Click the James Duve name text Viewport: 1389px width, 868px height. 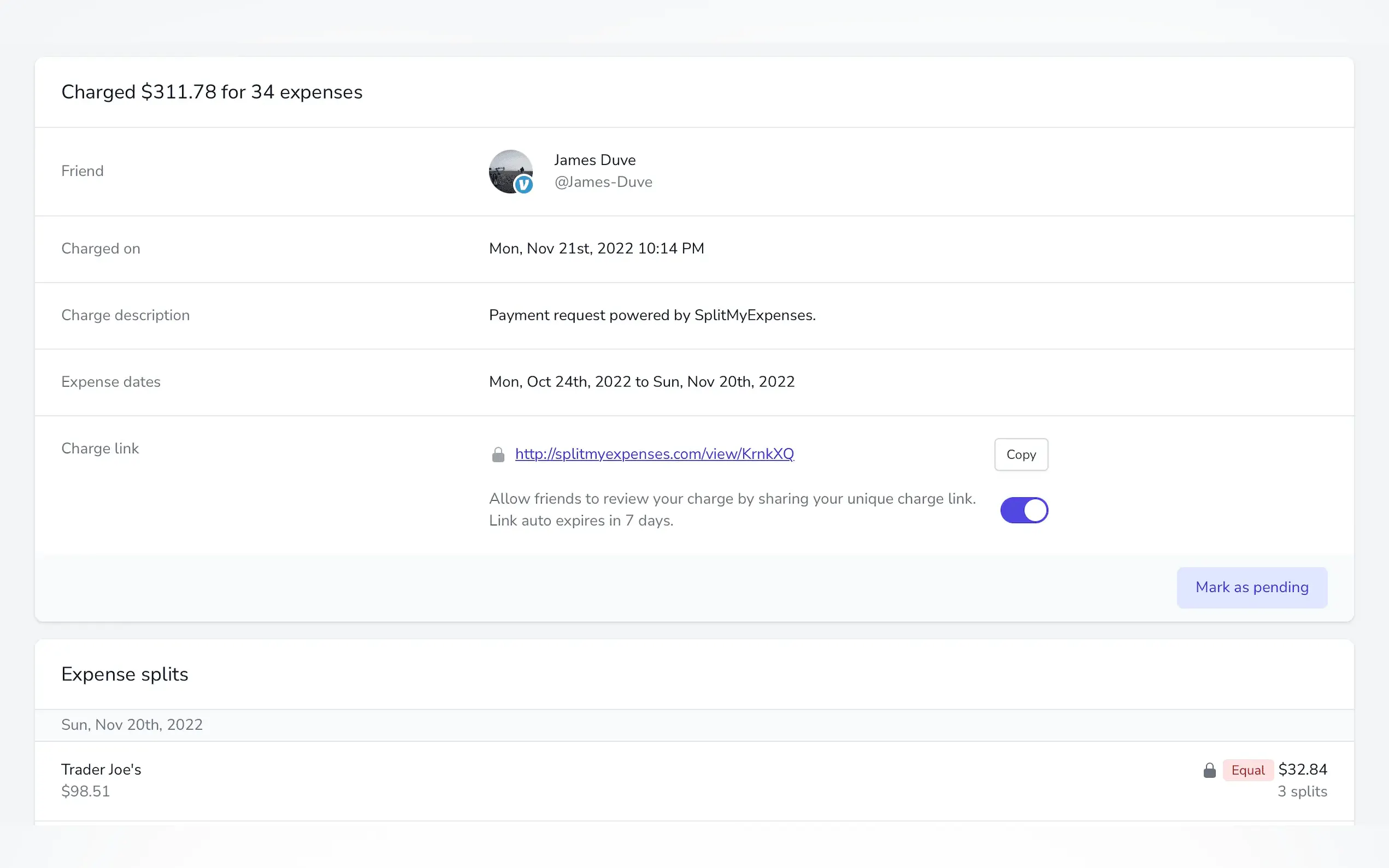tap(594, 160)
